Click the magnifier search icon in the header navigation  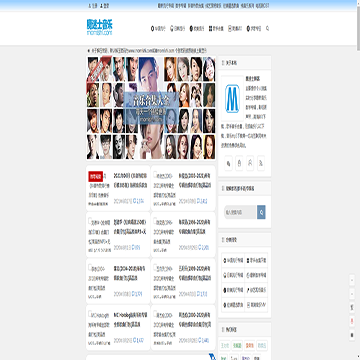267,29
